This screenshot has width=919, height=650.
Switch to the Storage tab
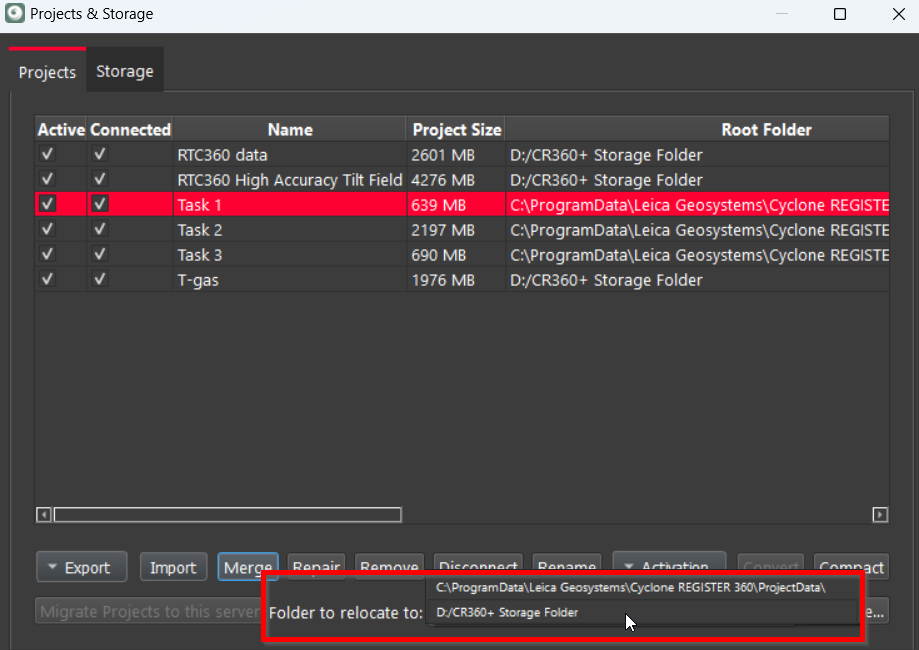[125, 72]
